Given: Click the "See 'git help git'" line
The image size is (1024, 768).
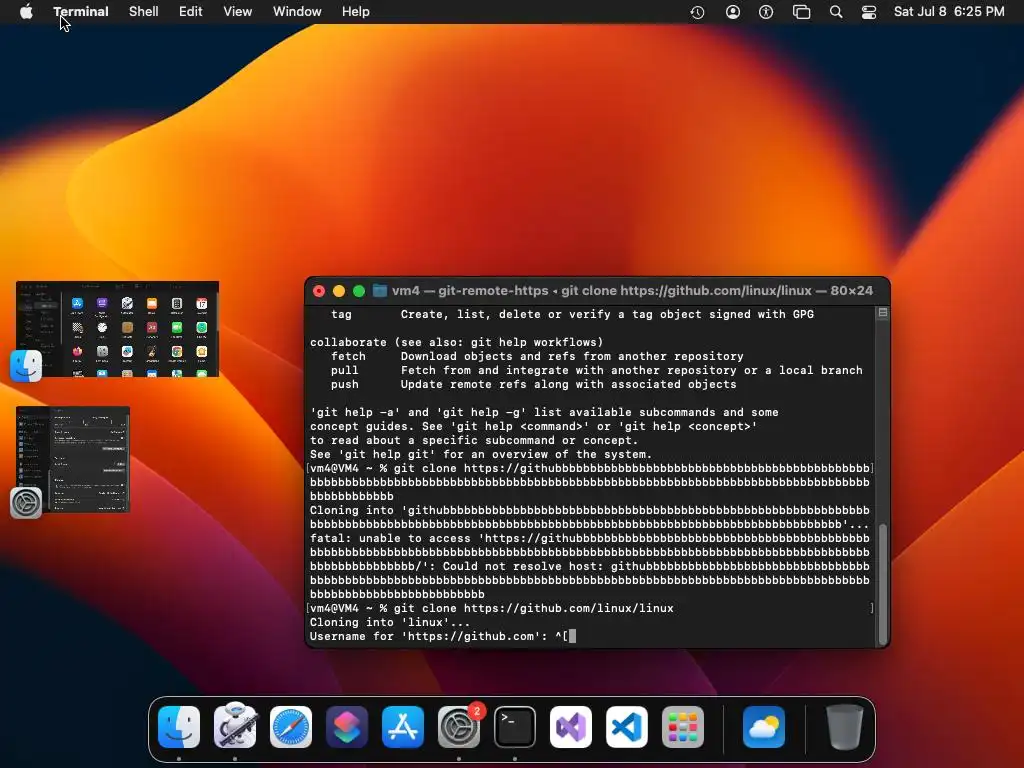Looking at the screenshot, I should click(x=481, y=455).
